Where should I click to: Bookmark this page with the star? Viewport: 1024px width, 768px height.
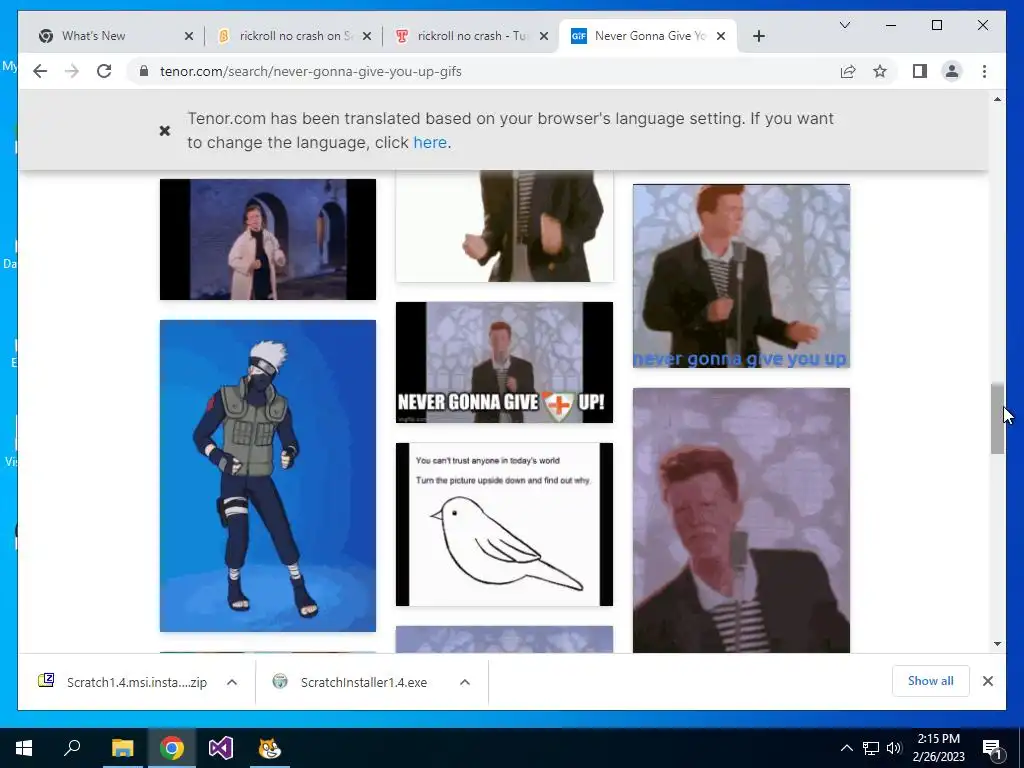pyautogui.click(x=880, y=71)
